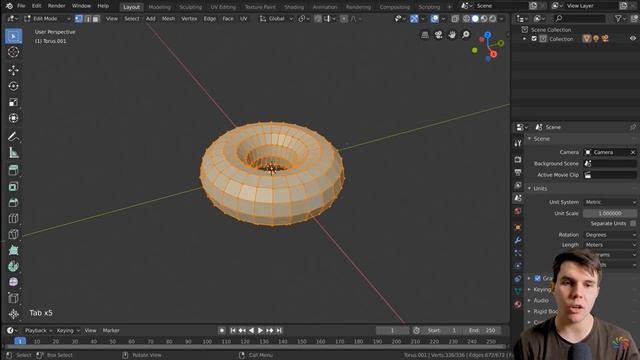Hide the Collection with eye icon
The image size is (640, 360).
pos(633,38)
